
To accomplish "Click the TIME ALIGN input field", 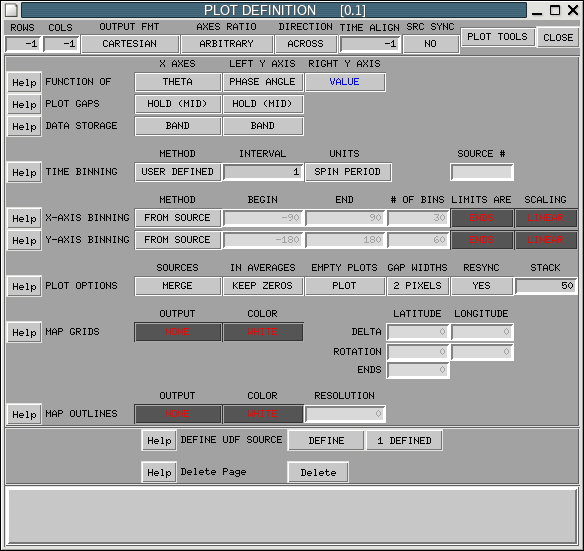I will [370, 44].
